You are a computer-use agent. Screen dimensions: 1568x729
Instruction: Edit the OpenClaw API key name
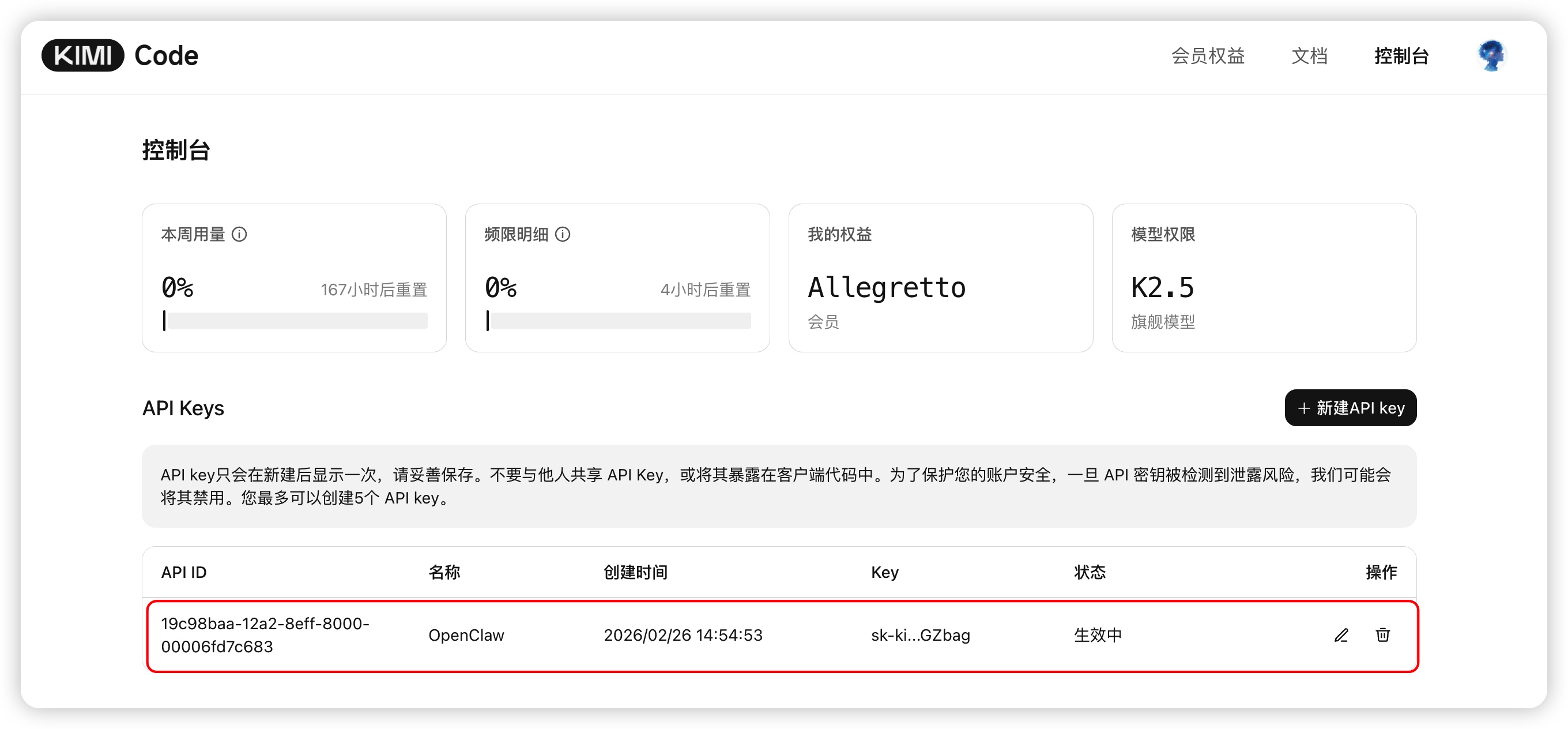[x=1341, y=635]
